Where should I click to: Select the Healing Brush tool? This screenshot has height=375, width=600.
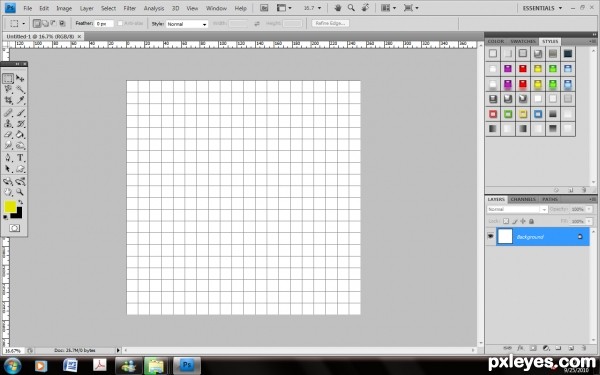8,112
